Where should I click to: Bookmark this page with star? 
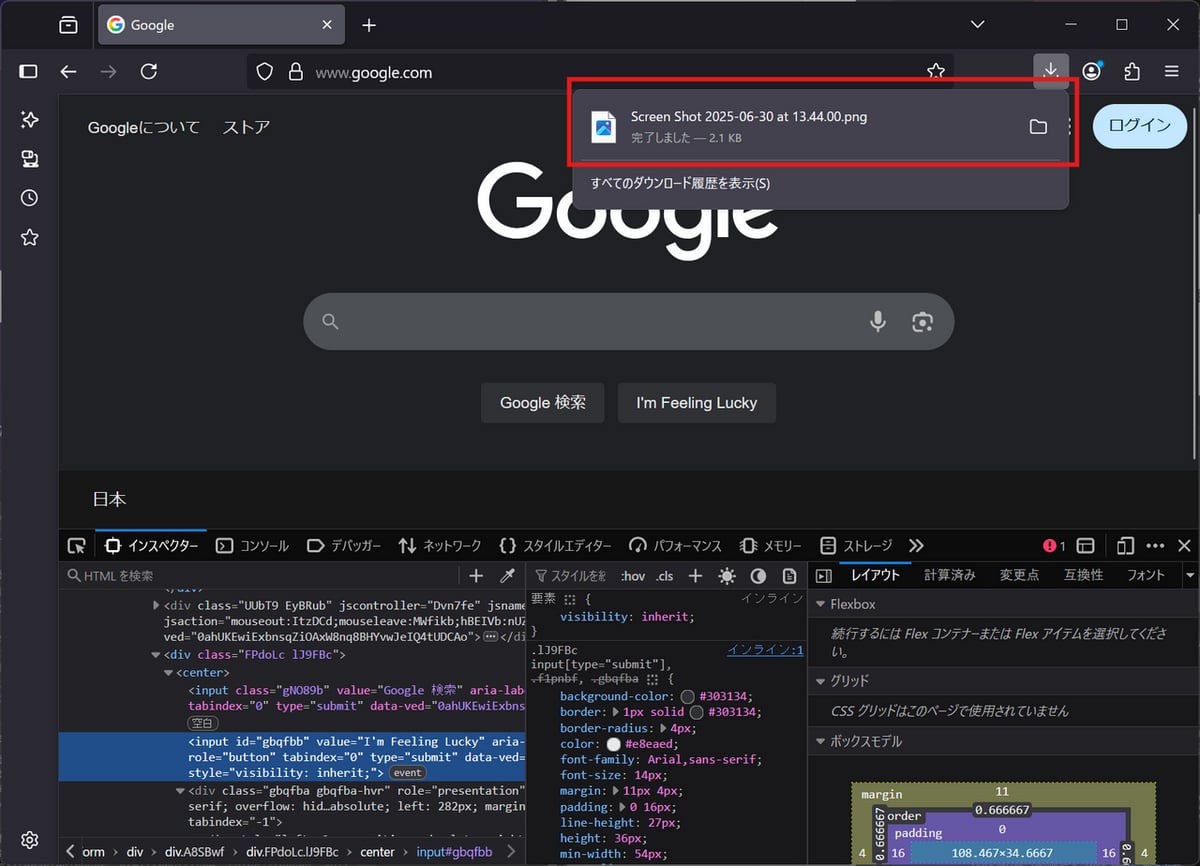pos(936,72)
